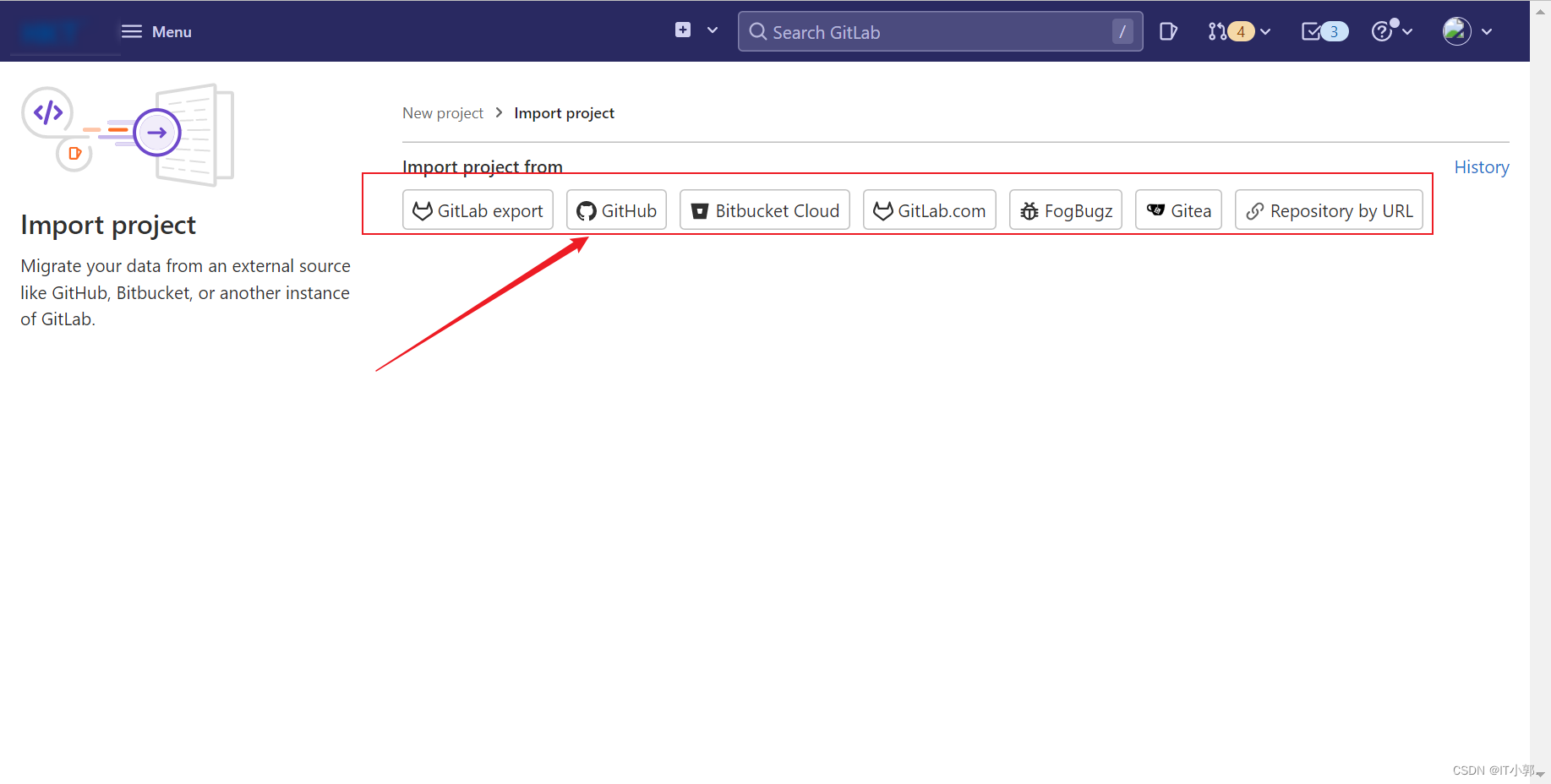Expand the merge requests dropdown chevron
Viewport: 1551px width, 784px height.
(x=1265, y=32)
